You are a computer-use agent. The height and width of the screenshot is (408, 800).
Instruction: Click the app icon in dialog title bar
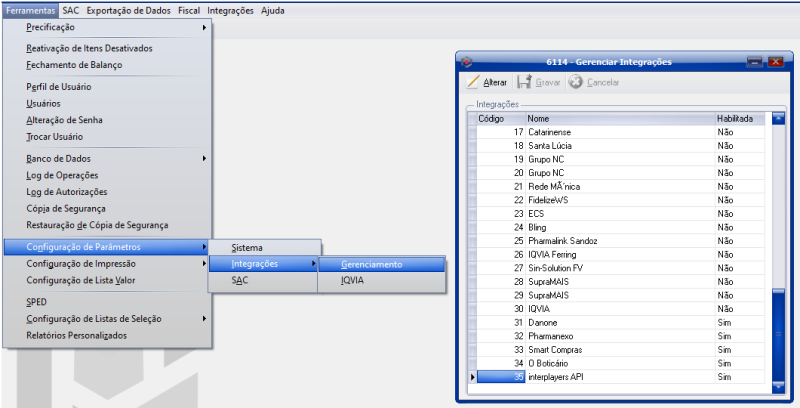466,61
